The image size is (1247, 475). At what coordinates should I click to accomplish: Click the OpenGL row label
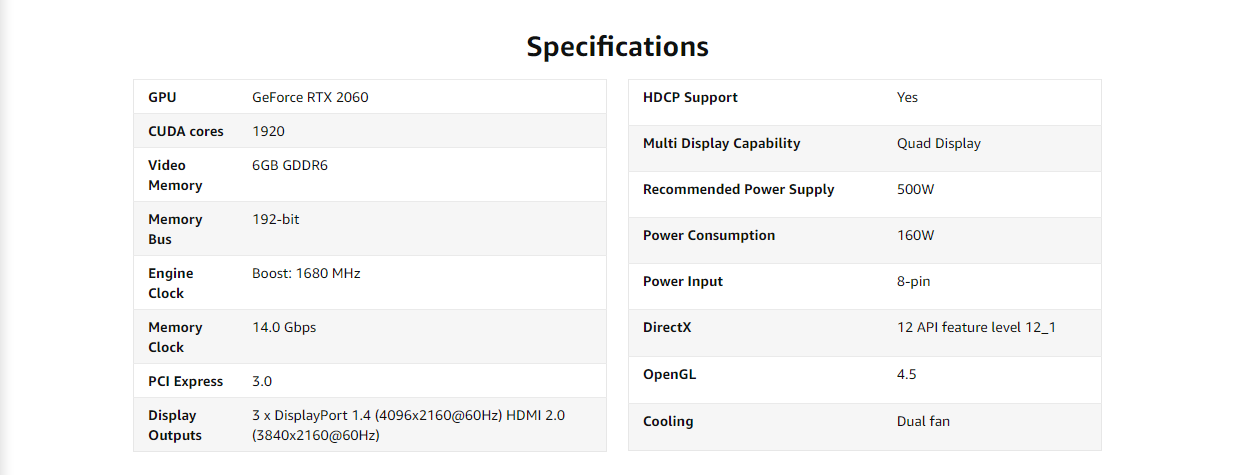669,374
